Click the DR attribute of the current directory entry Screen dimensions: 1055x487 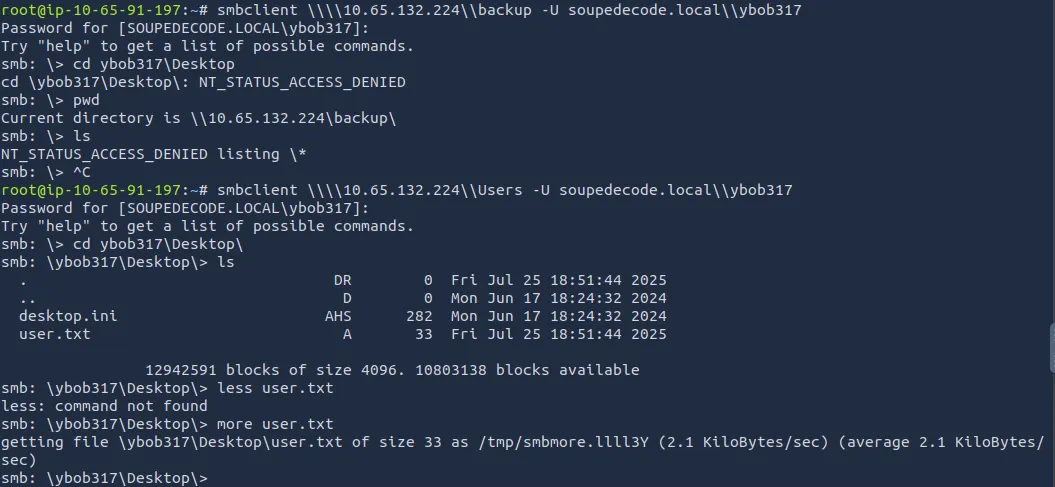(x=342, y=280)
